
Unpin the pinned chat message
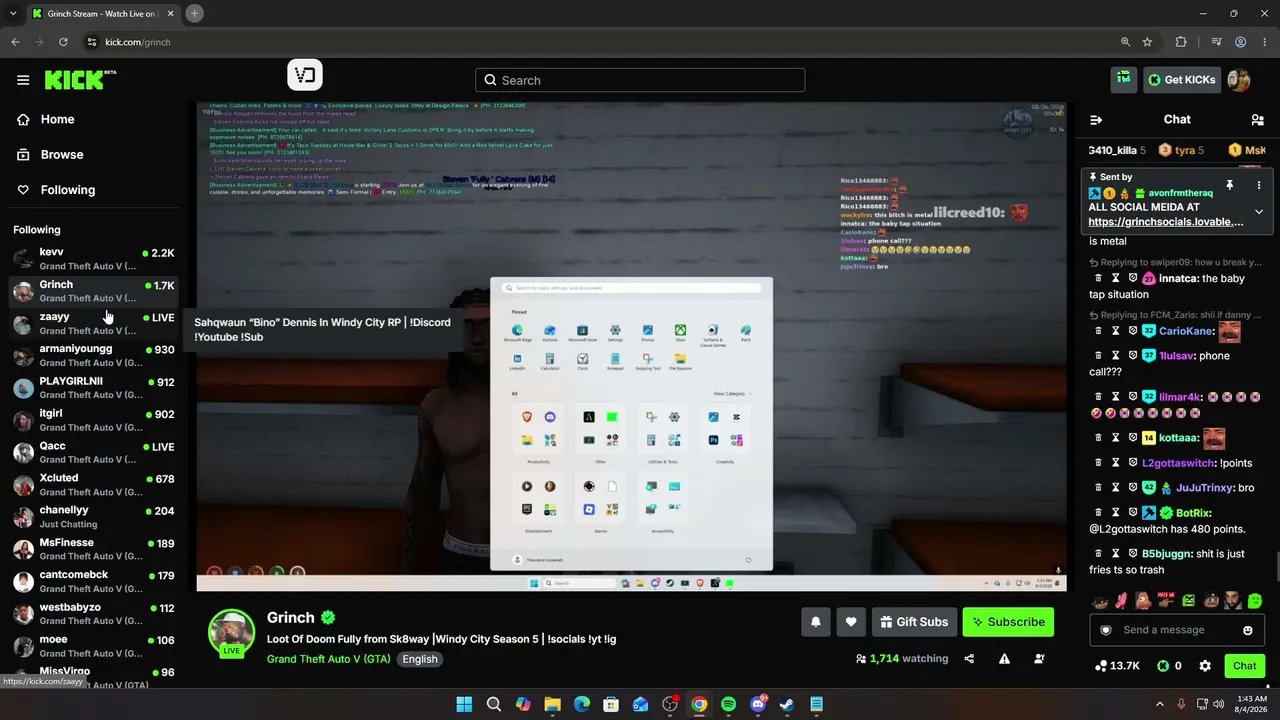(1229, 185)
